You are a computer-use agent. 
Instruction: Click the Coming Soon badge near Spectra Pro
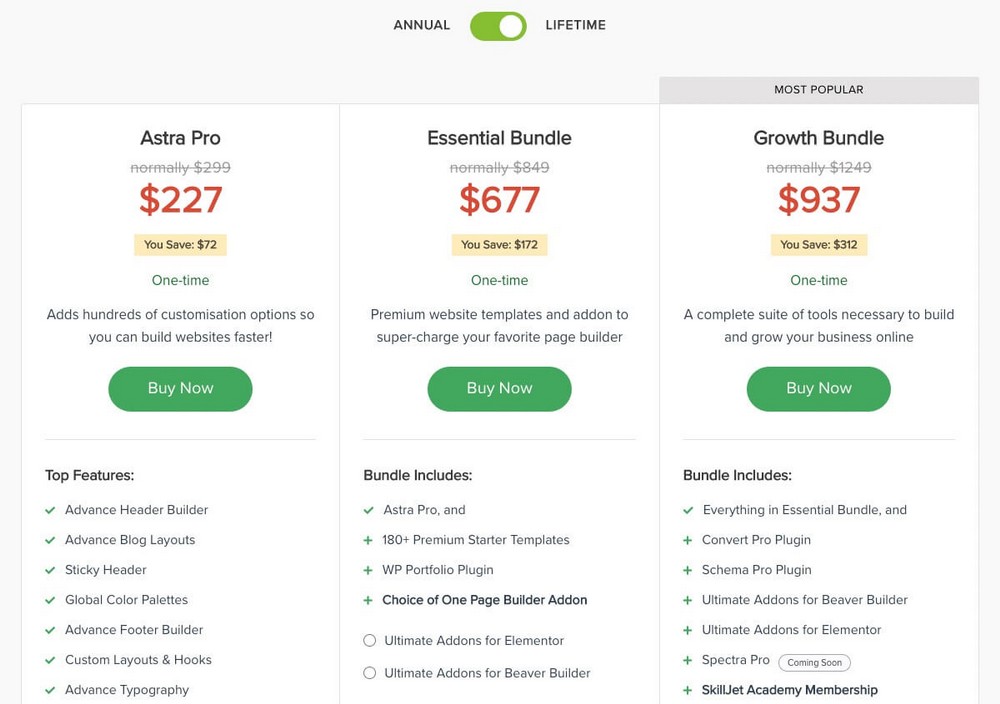pyautogui.click(x=814, y=662)
